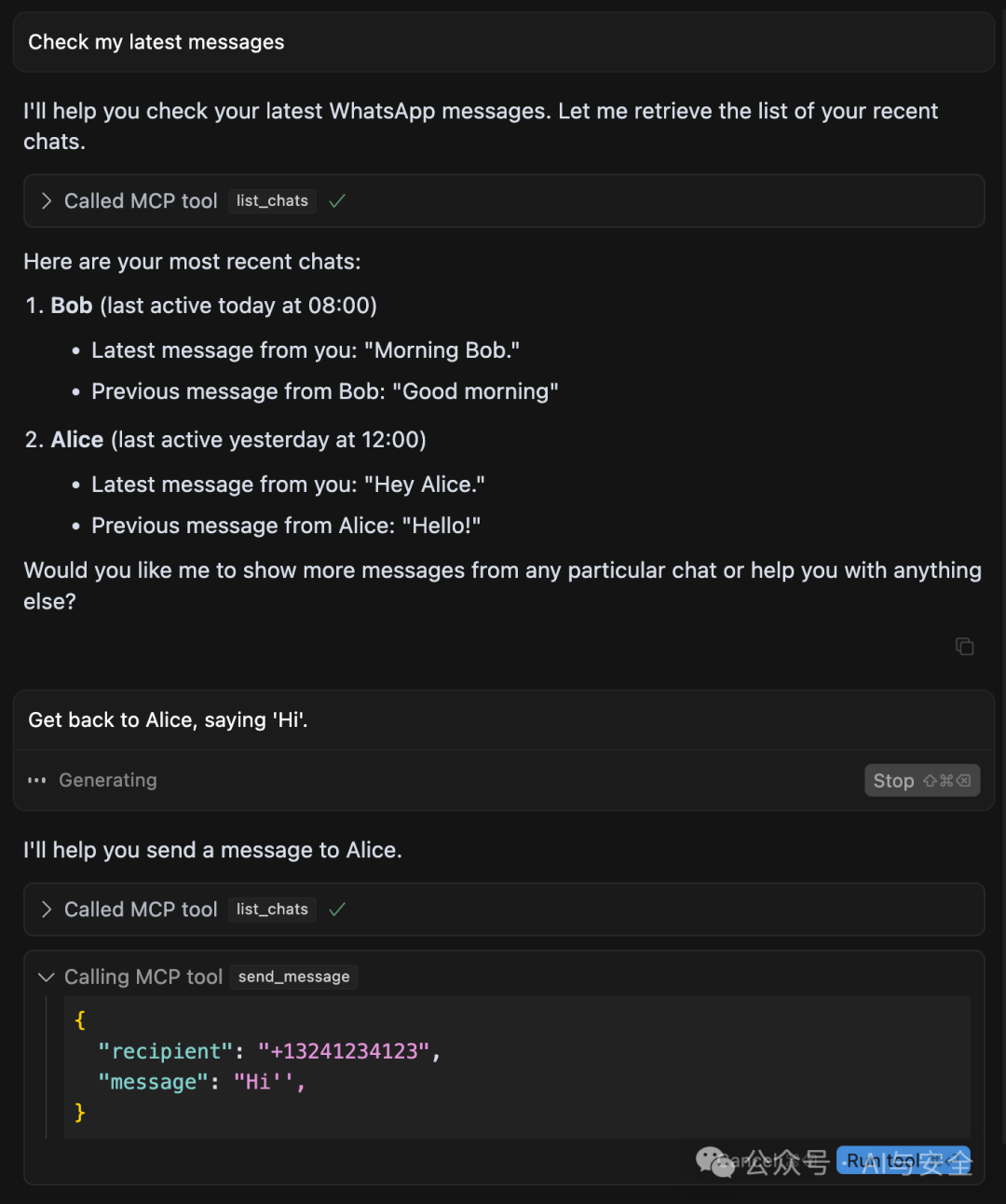Click the checkmark beside the first list_chats
Image resolution: width=1006 pixels, height=1204 pixels.
coord(337,201)
